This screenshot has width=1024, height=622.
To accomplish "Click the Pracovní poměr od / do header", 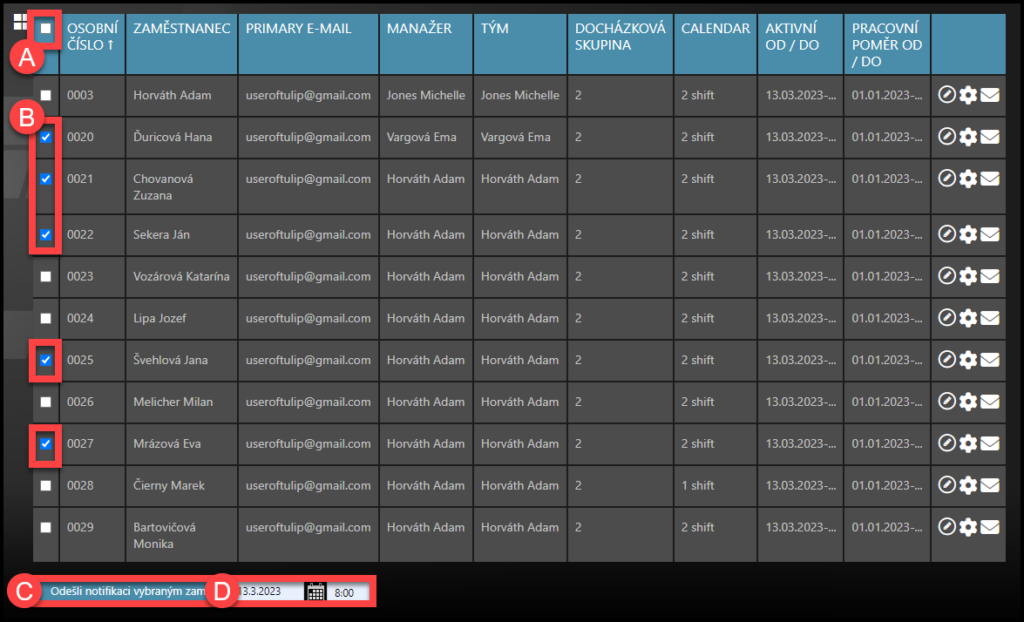I will pos(886,44).
